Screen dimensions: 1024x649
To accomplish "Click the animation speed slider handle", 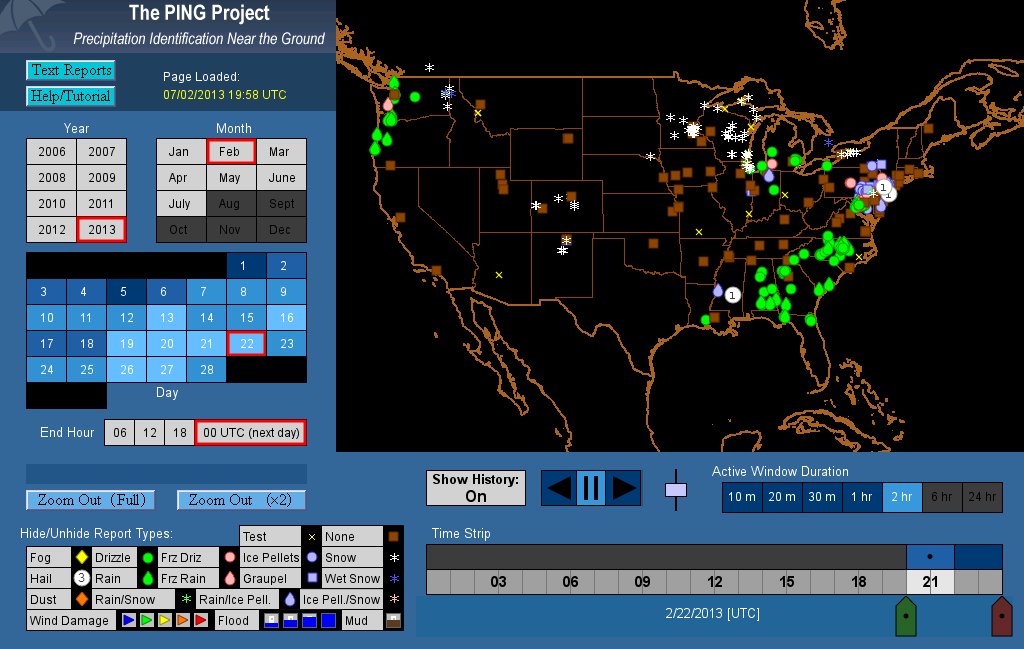I will click(x=676, y=490).
